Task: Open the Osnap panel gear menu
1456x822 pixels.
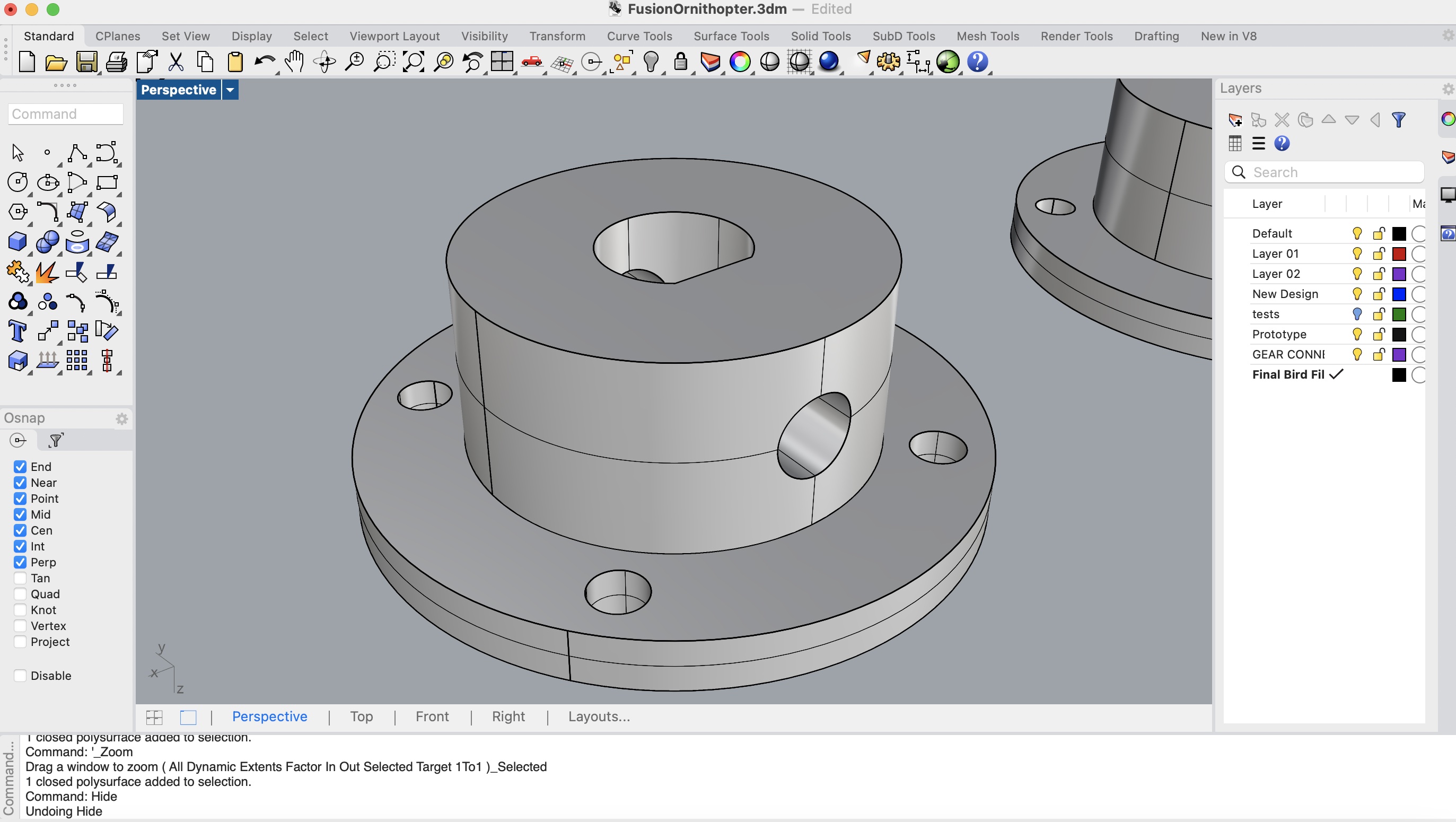Action: (121, 419)
